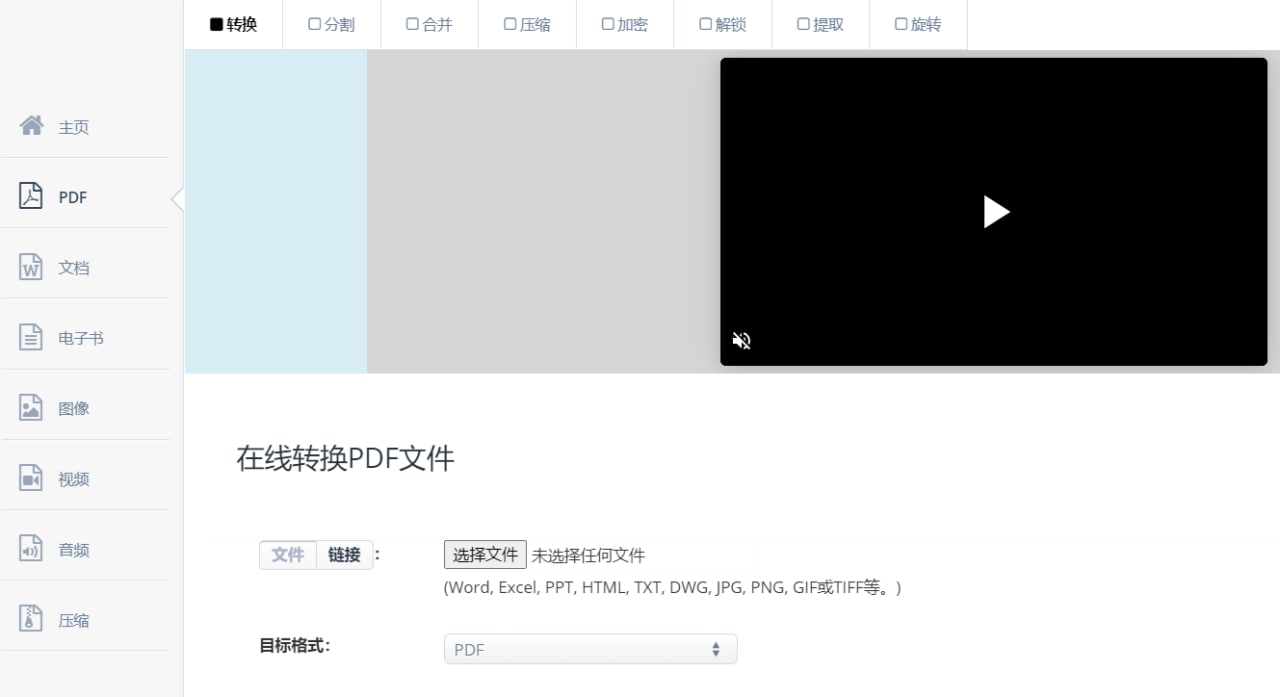Switch to the 旋转 tab
Screen dimensions: 1280x697
[918, 24]
